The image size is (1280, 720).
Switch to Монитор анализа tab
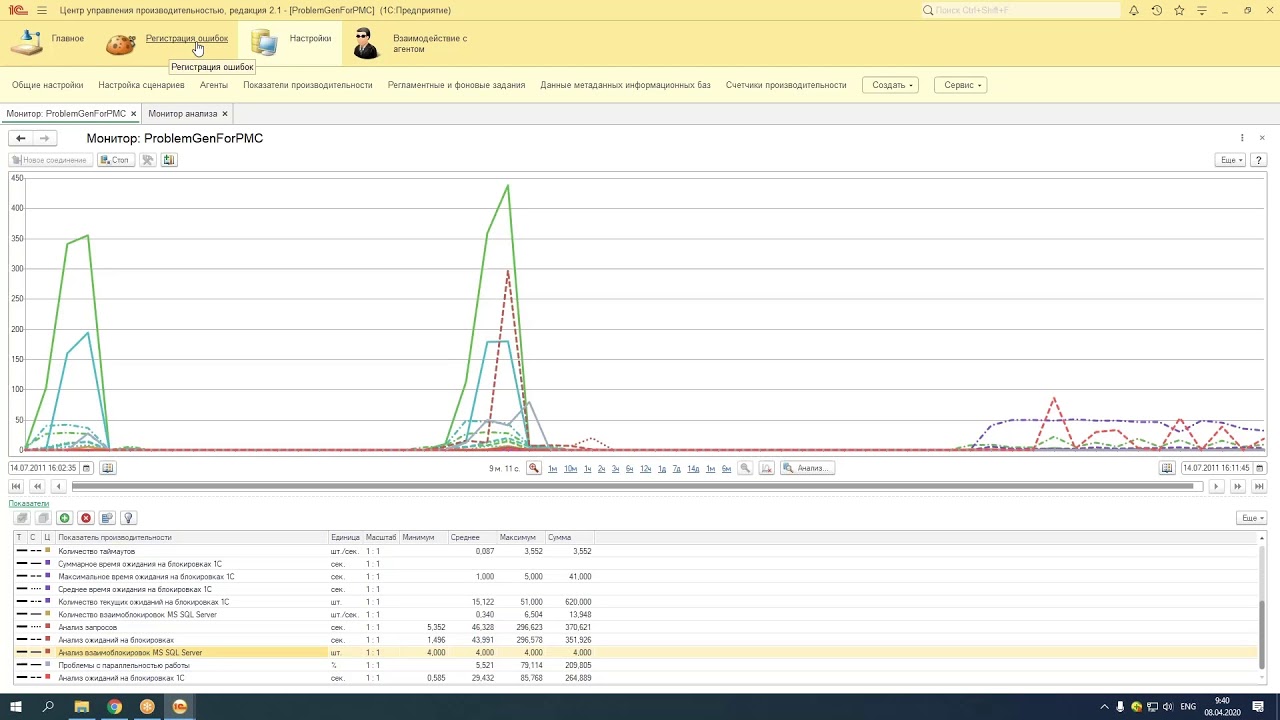182,114
